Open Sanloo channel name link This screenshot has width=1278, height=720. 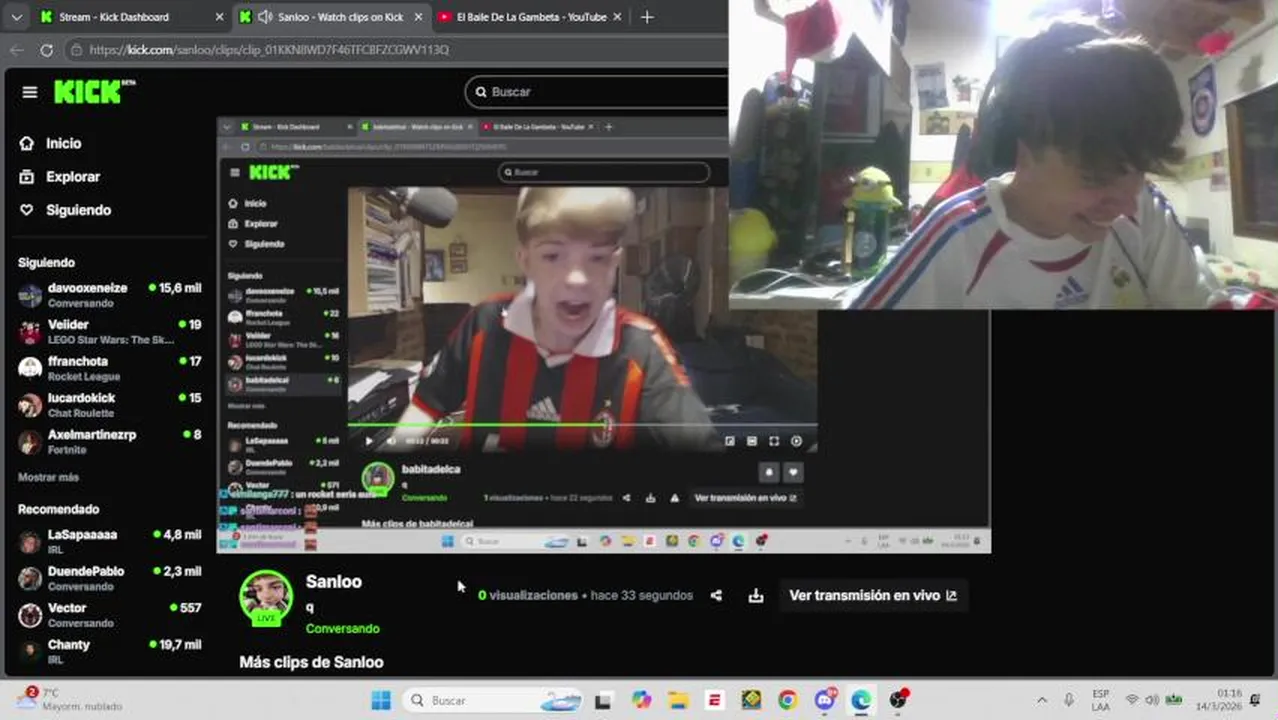(334, 582)
